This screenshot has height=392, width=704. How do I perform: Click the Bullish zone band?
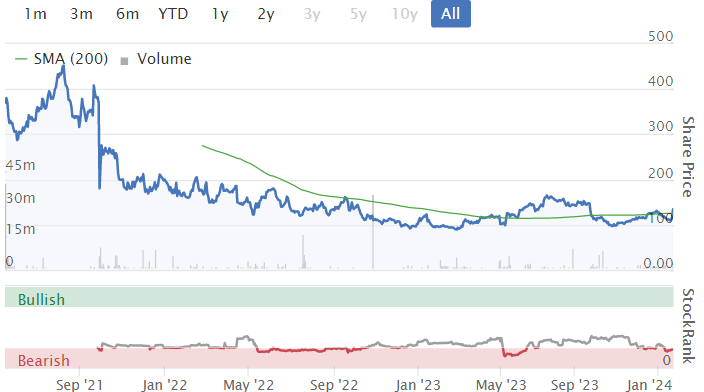[339, 298]
